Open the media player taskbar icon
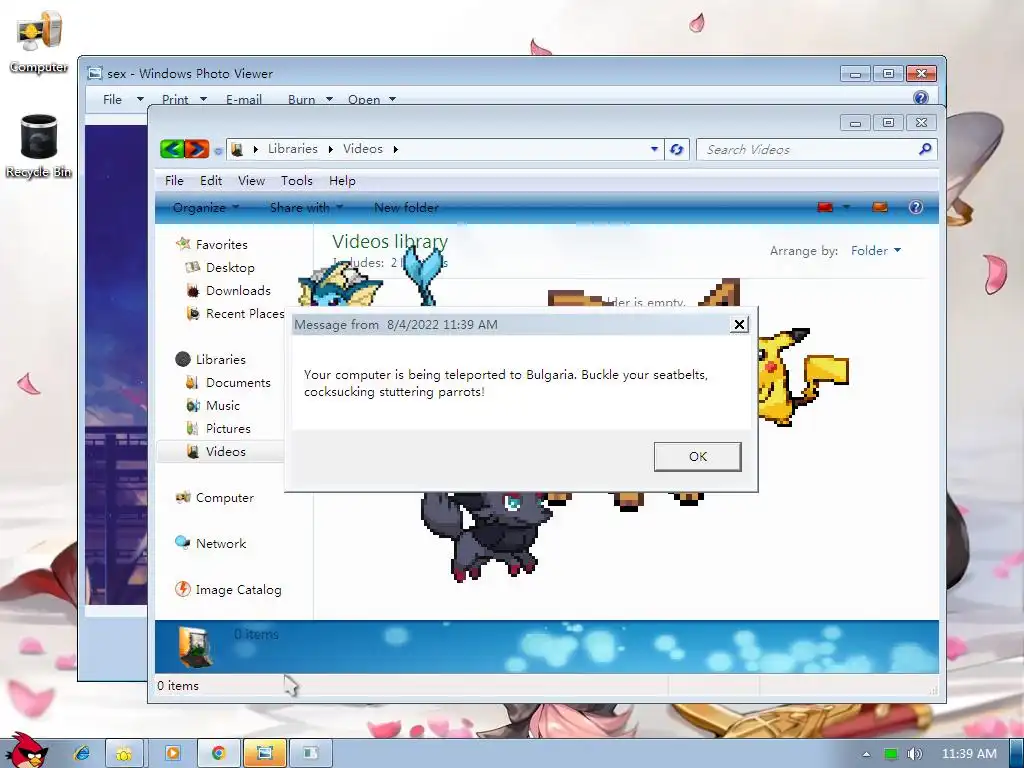Image resolution: width=1024 pixels, height=768 pixels. 172,753
